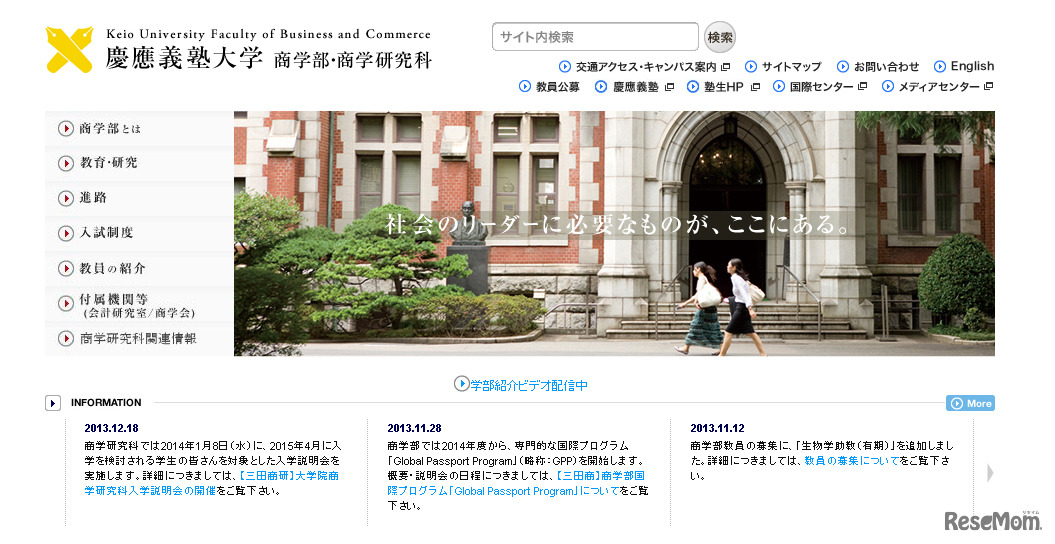The width and height of the screenshot is (1055, 544).
Task: Click the INFORMATION section arrow icon
Action: (x=53, y=403)
